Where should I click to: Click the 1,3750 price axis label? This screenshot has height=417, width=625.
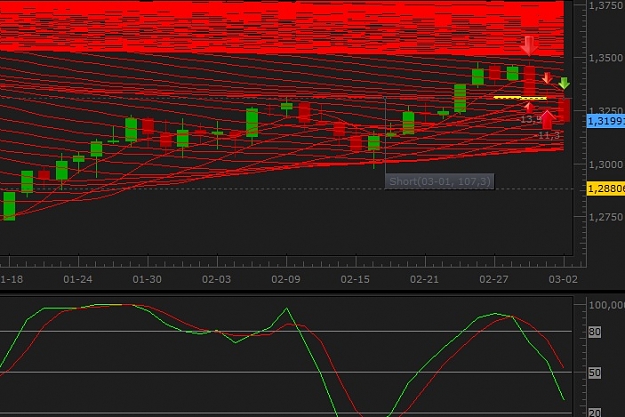click(x=606, y=6)
